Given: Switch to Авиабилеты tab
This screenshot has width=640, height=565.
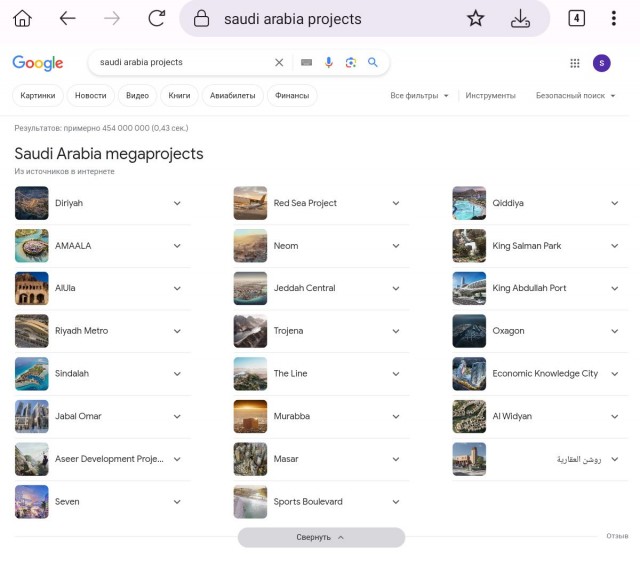Looking at the screenshot, I should pos(233,96).
